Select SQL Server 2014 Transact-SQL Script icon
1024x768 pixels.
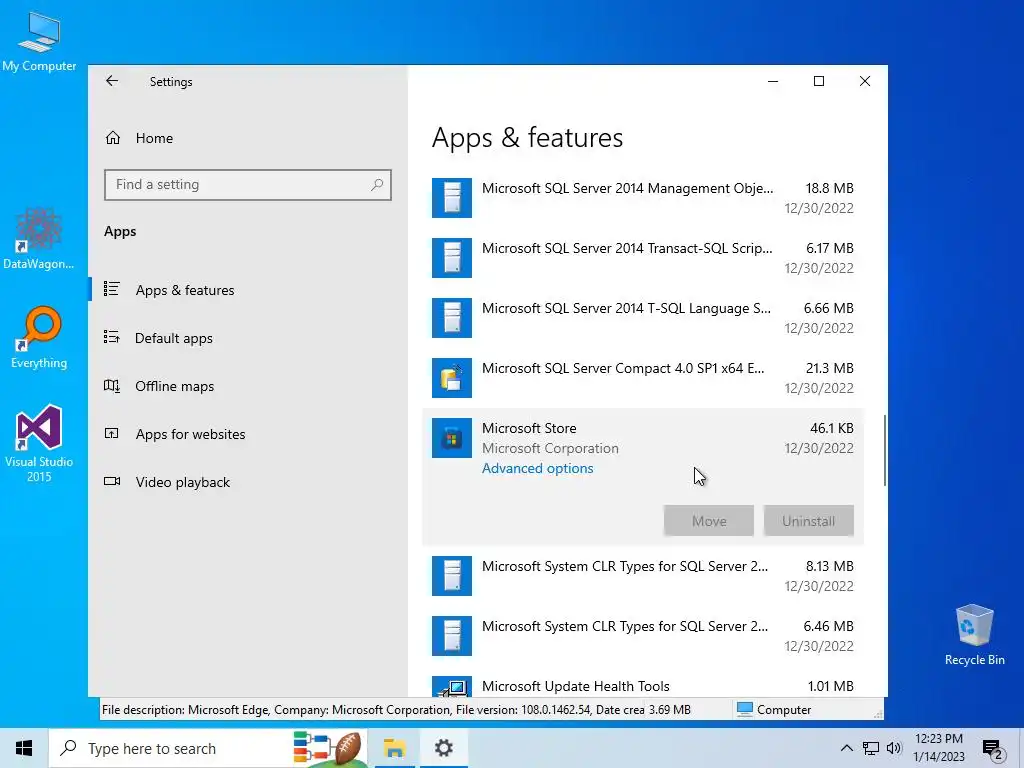pyautogui.click(x=452, y=258)
